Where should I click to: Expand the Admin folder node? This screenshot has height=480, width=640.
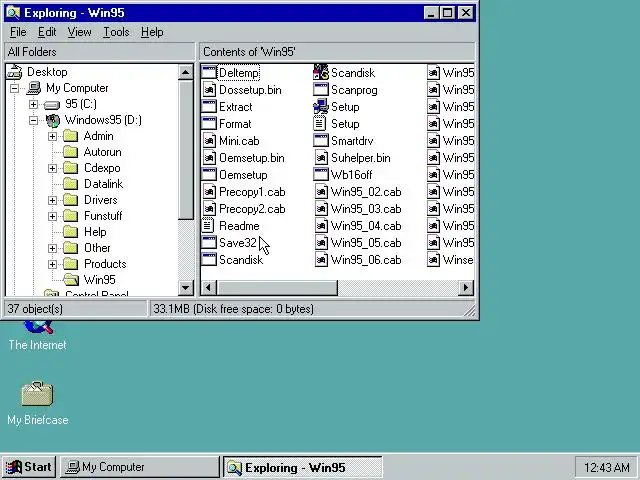(52, 136)
